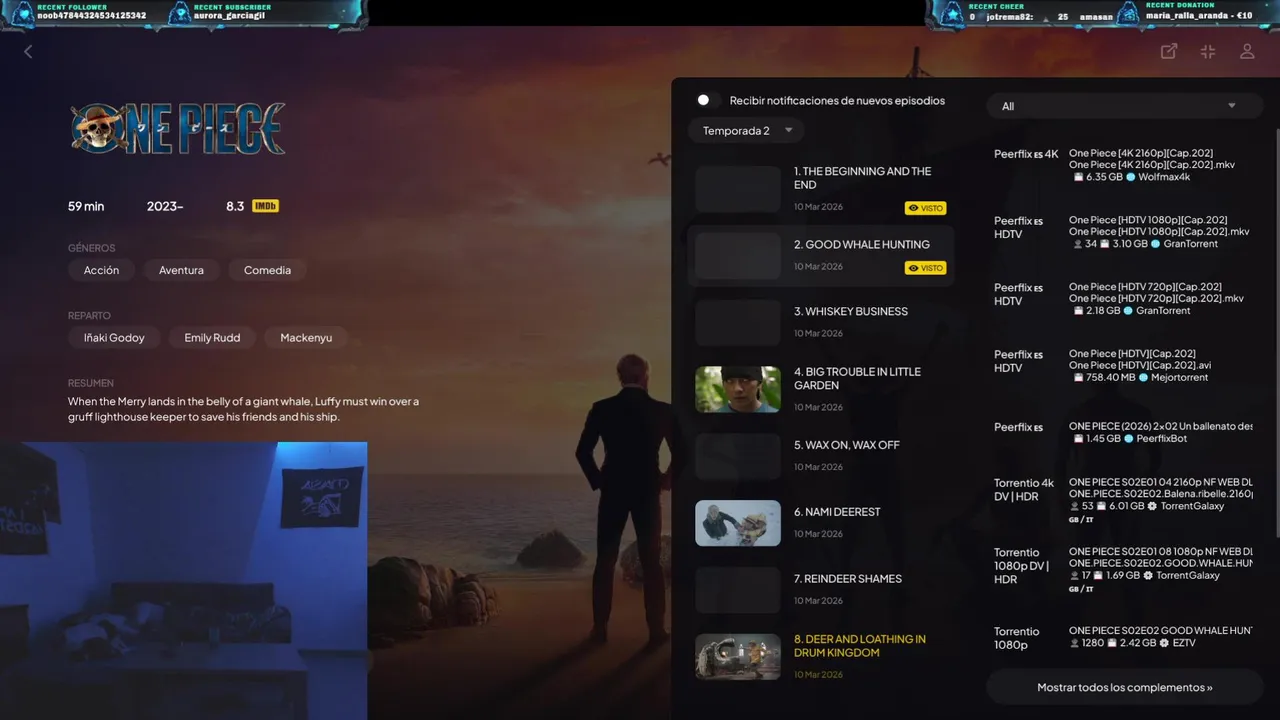Select episode 4 Big Trouble in Little Garden
The width and height of the screenshot is (1280, 720).
[820, 389]
